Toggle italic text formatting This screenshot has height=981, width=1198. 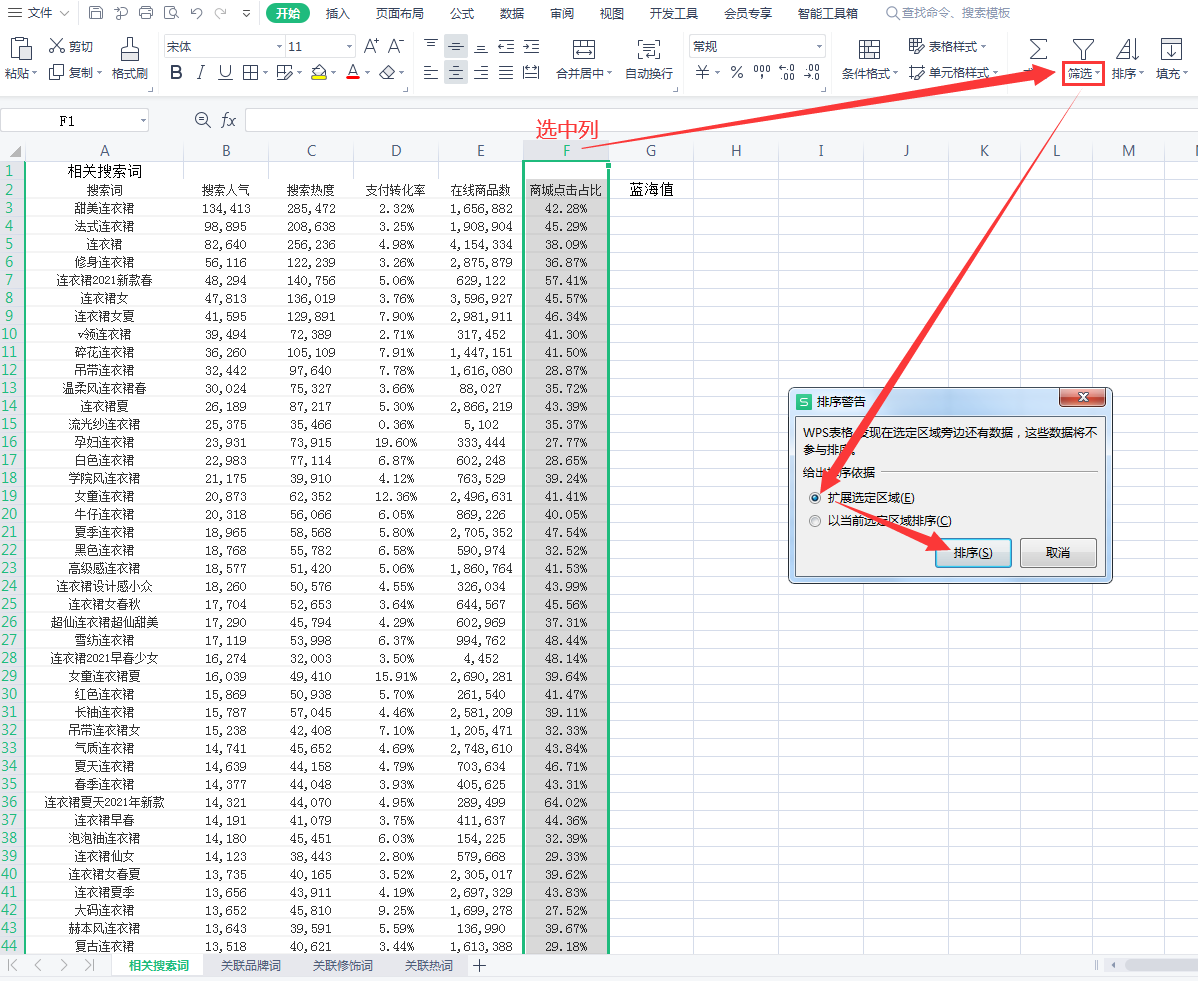click(200, 72)
